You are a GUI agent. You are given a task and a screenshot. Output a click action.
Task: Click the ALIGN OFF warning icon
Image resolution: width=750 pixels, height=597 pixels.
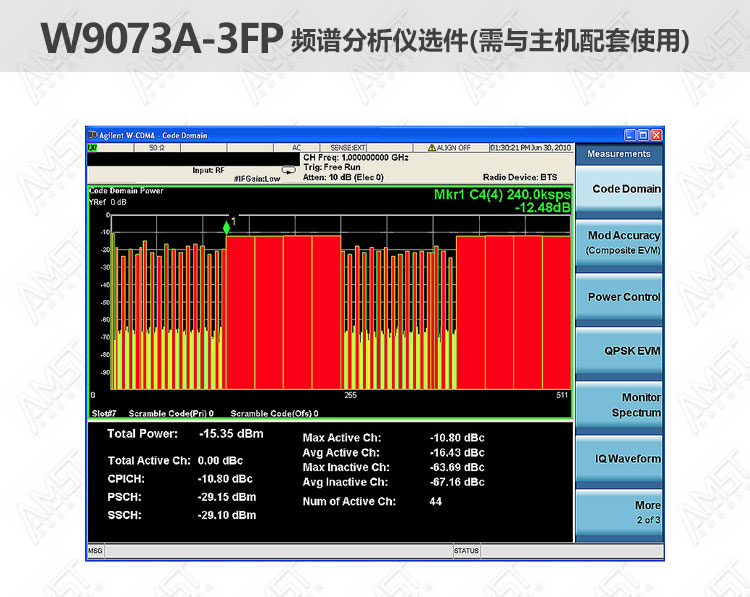pos(431,148)
